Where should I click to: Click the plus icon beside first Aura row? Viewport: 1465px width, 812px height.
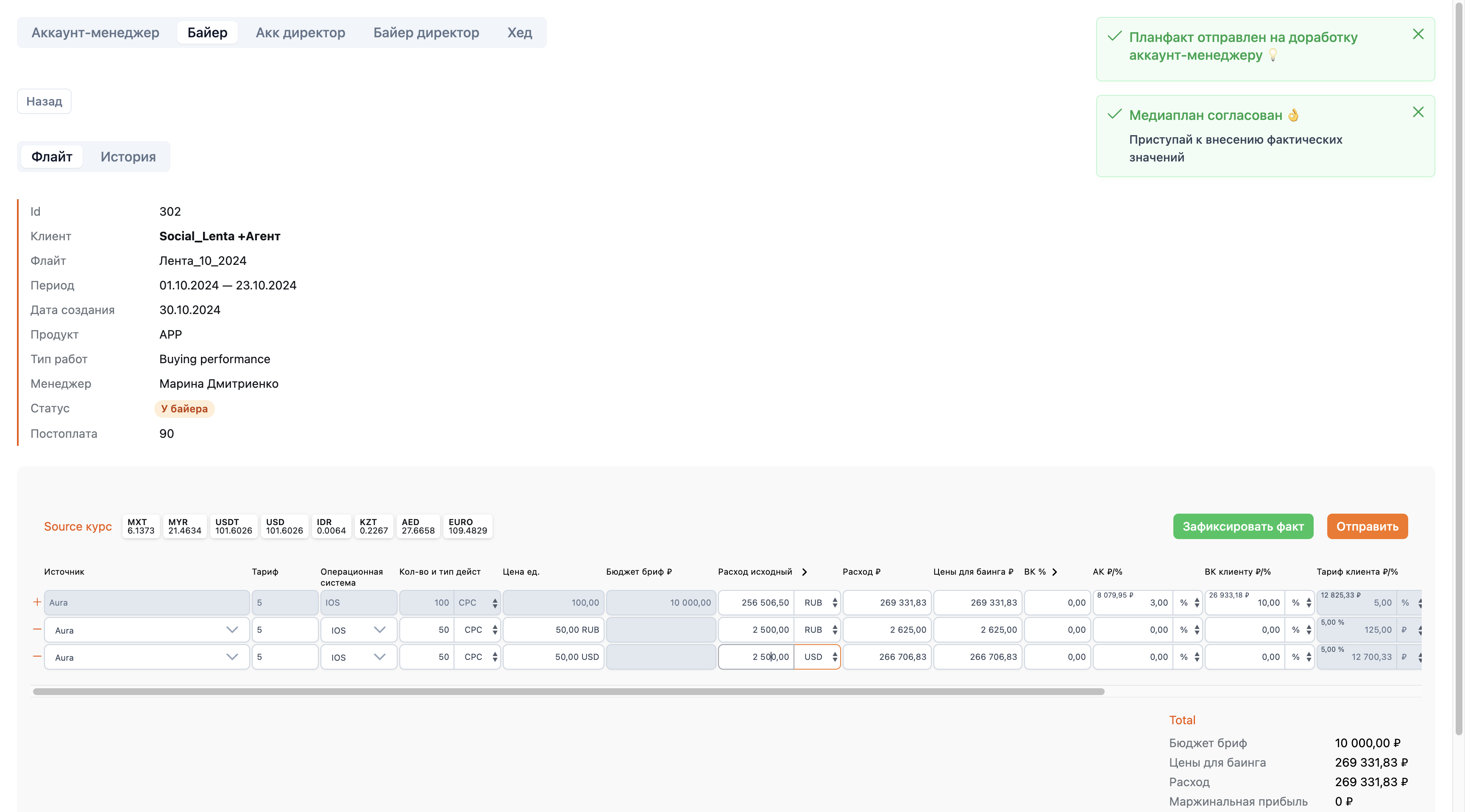37,602
